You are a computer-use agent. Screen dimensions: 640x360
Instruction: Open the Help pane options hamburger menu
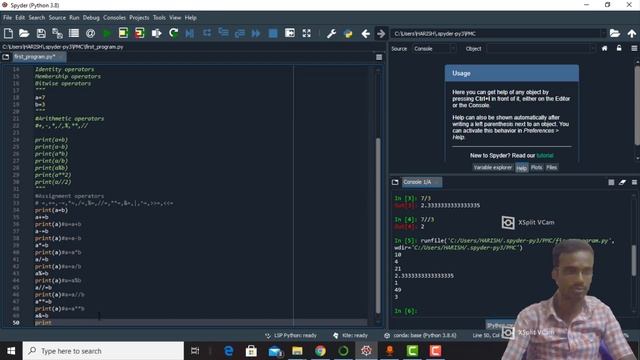coord(634,49)
